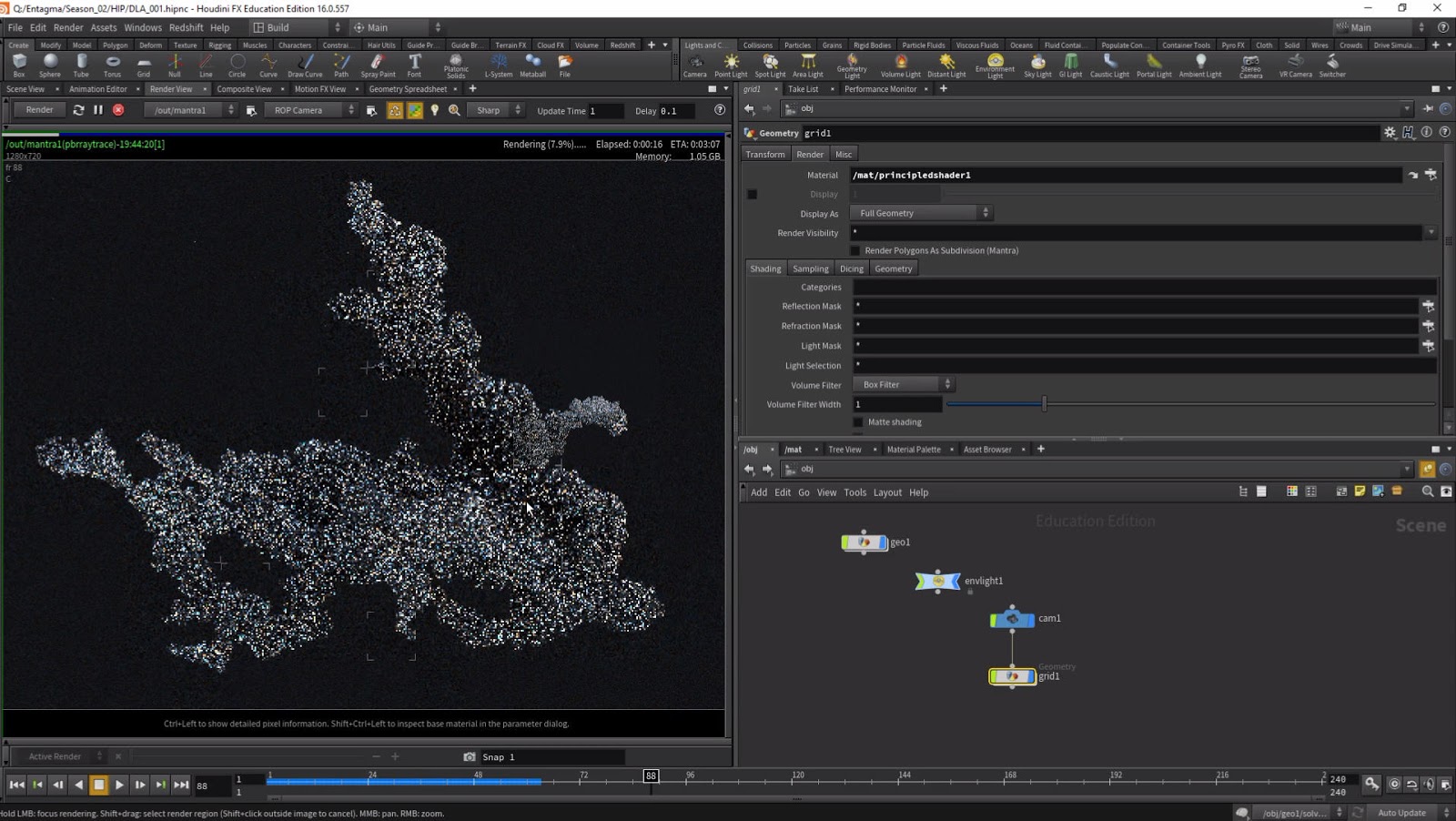Click the File shelf tool
1456x821 pixels.
pos(565,66)
